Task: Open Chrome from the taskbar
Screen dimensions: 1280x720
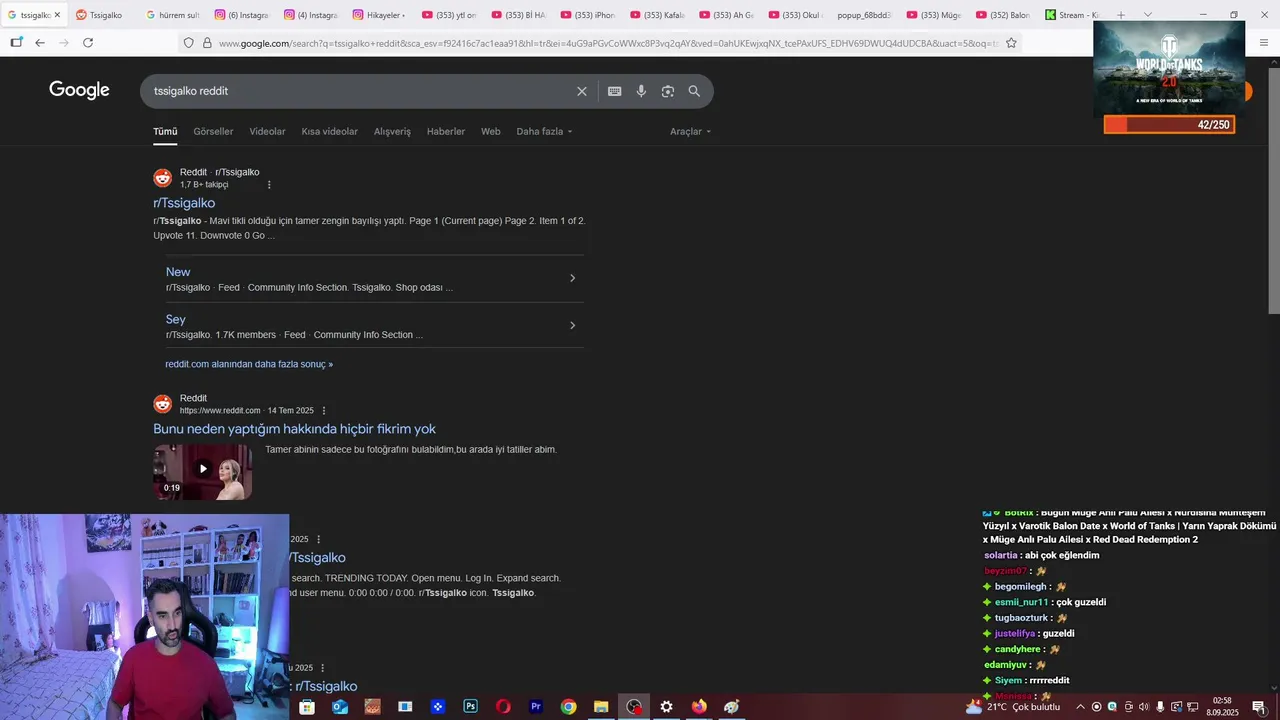Action: [568, 707]
